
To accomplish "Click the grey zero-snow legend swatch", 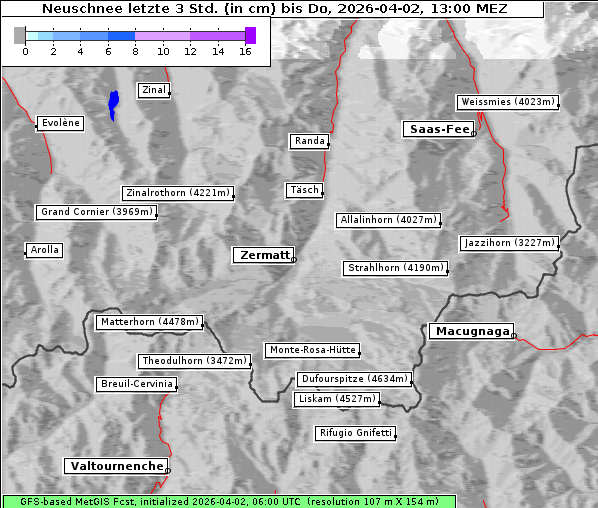I will tap(19, 35).
